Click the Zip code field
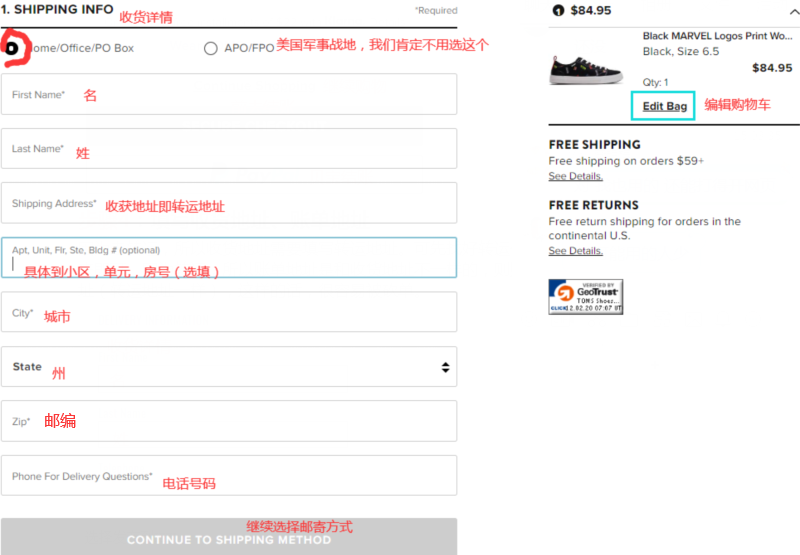The height and width of the screenshot is (555, 800). coord(229,421)
